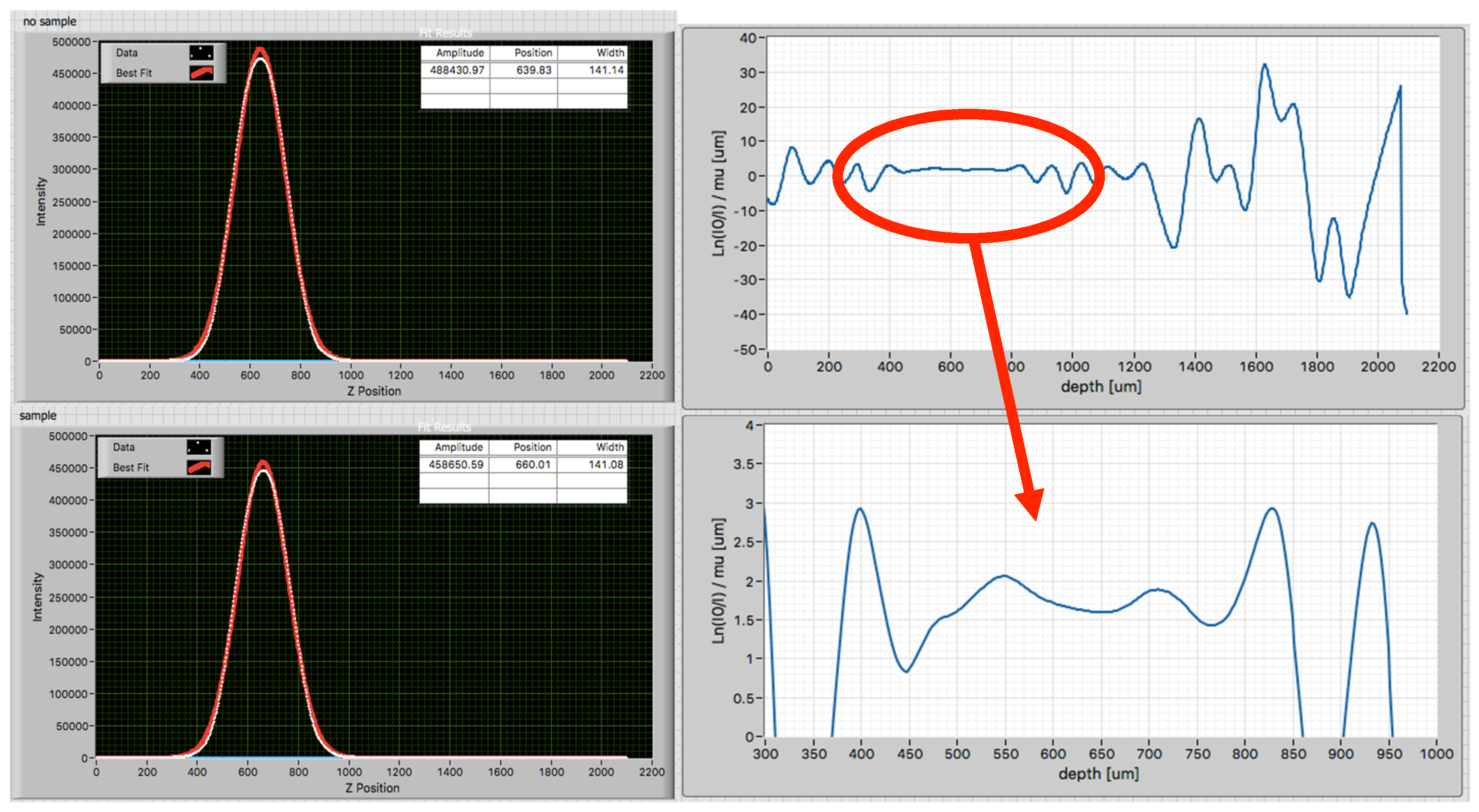Click the Data plot icon in no sample legend

pos(201,53)
